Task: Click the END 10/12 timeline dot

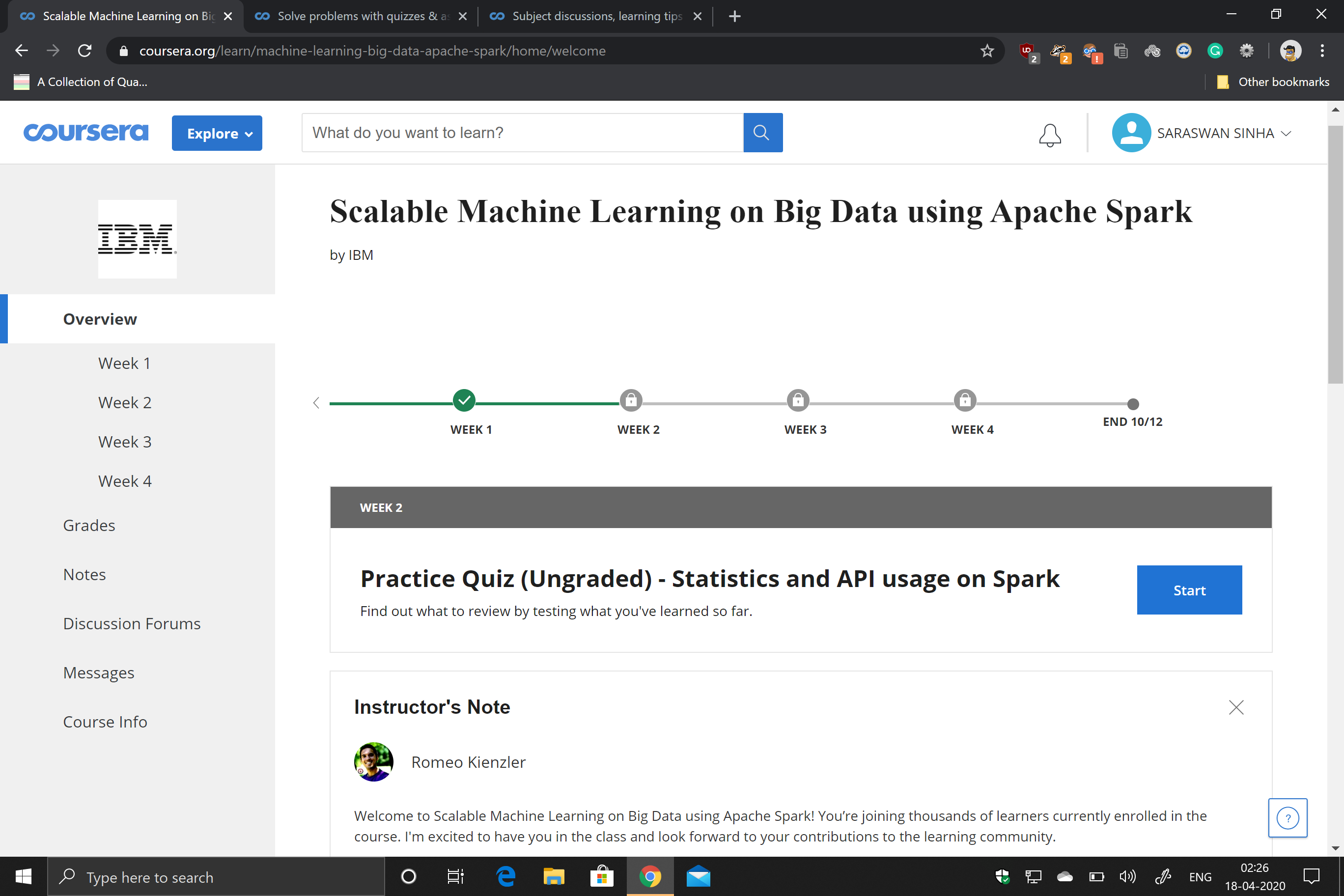Action: click(x=1133, y=404)
